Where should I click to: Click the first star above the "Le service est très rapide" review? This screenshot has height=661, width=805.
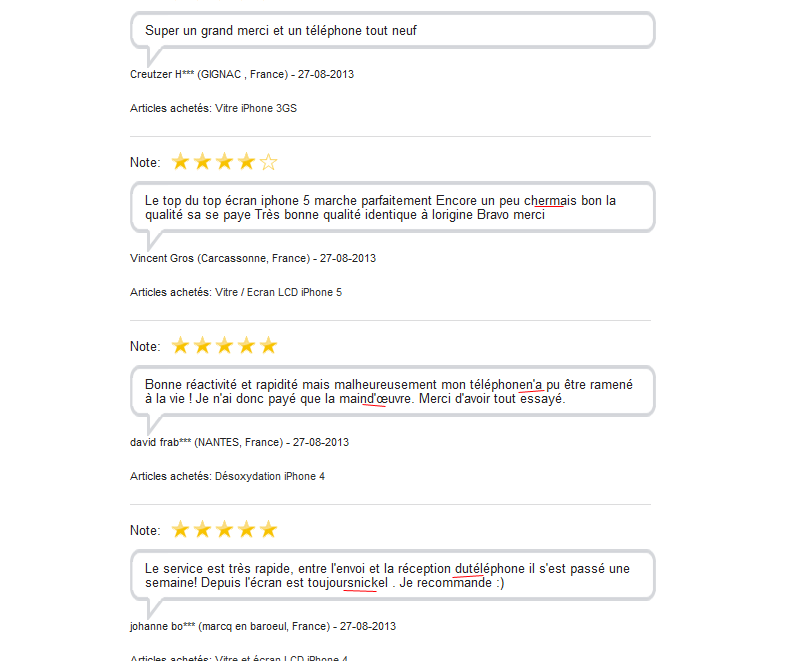tap(181, 530)
